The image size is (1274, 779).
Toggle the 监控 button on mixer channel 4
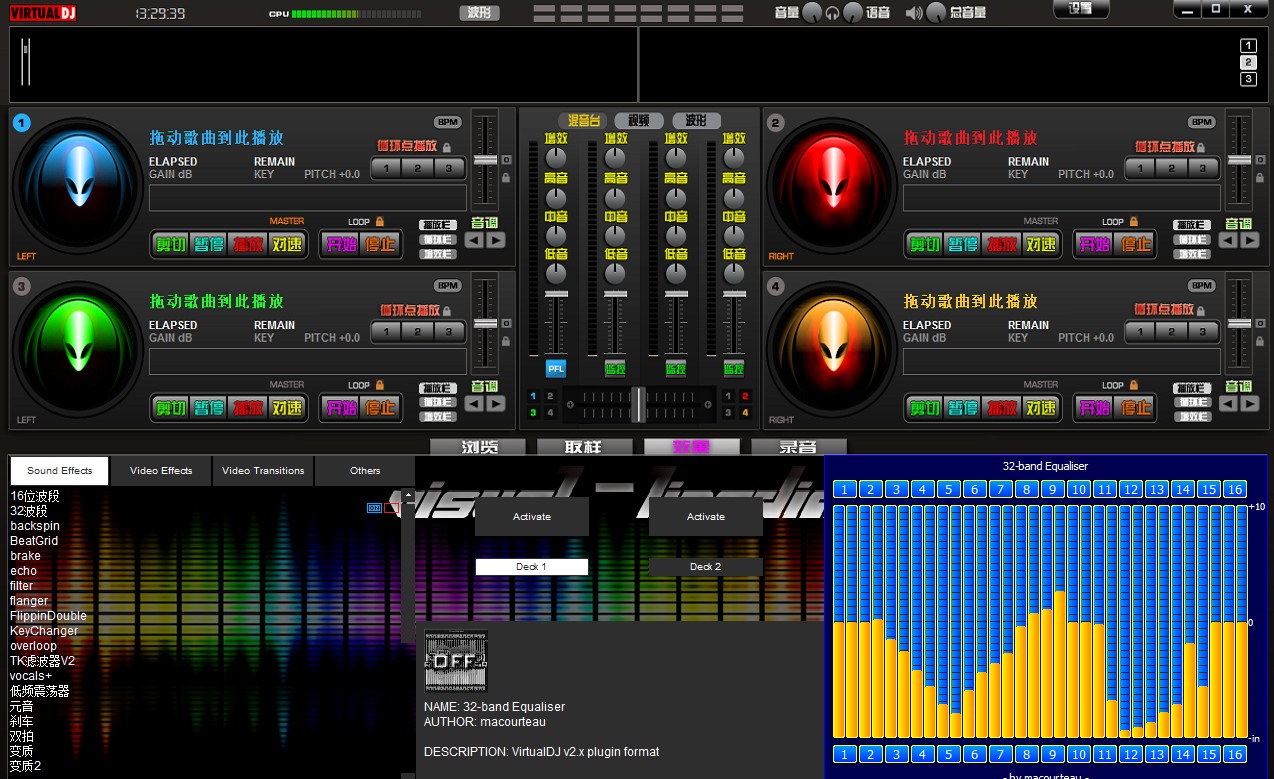tap(734, 368)
